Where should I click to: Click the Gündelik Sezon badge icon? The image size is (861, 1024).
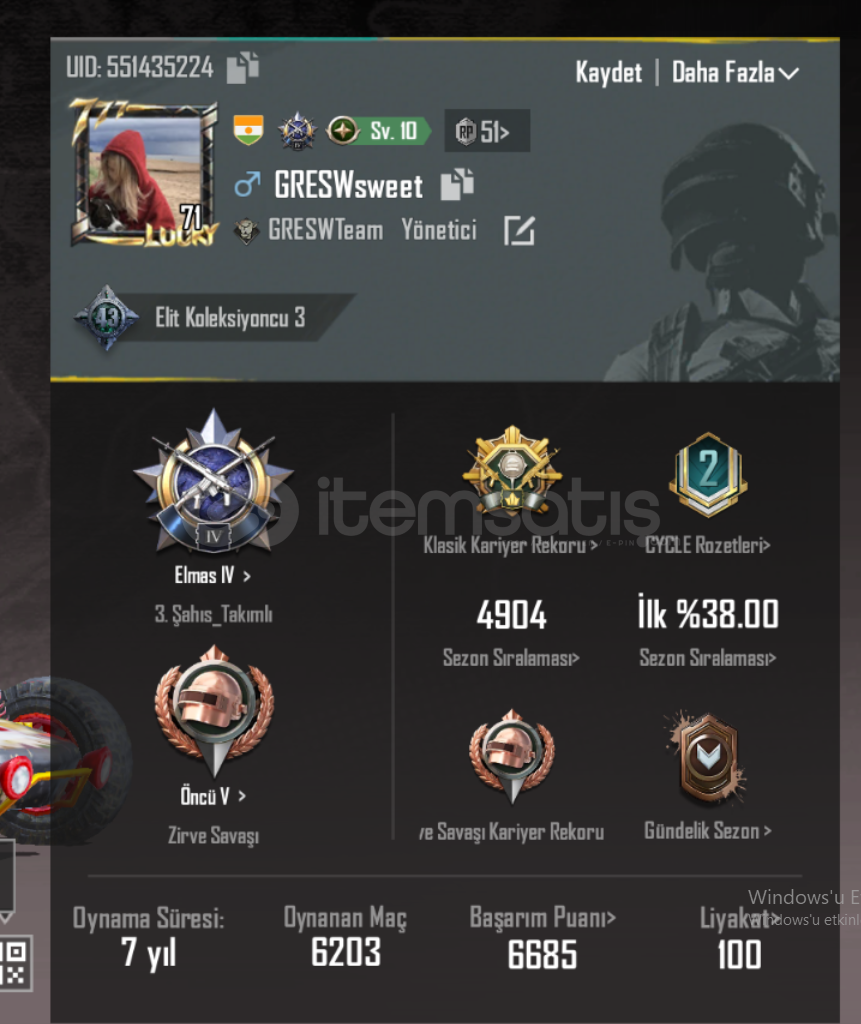pos(707,758)
